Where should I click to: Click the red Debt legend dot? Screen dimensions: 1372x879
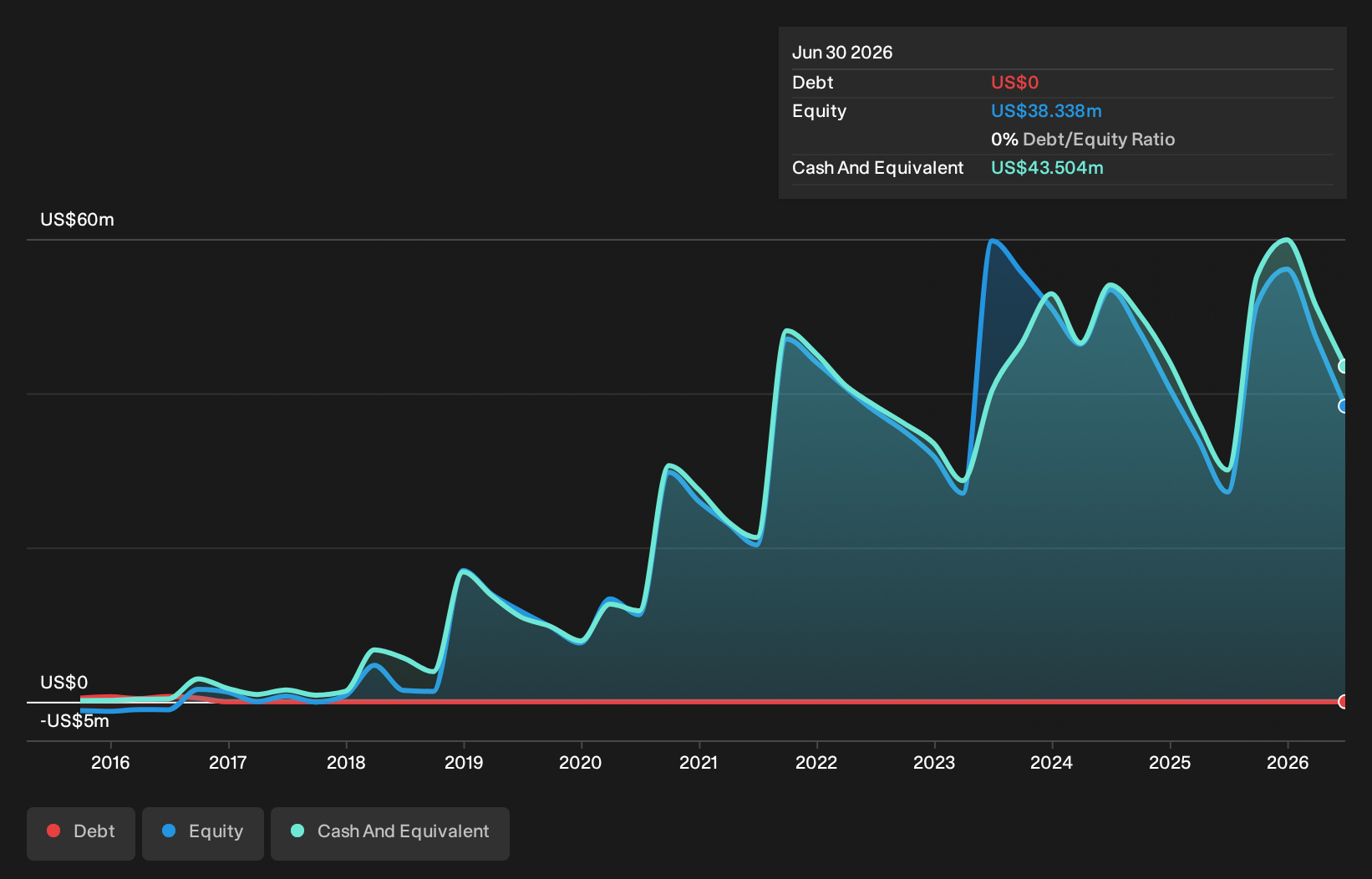(53, 831)
